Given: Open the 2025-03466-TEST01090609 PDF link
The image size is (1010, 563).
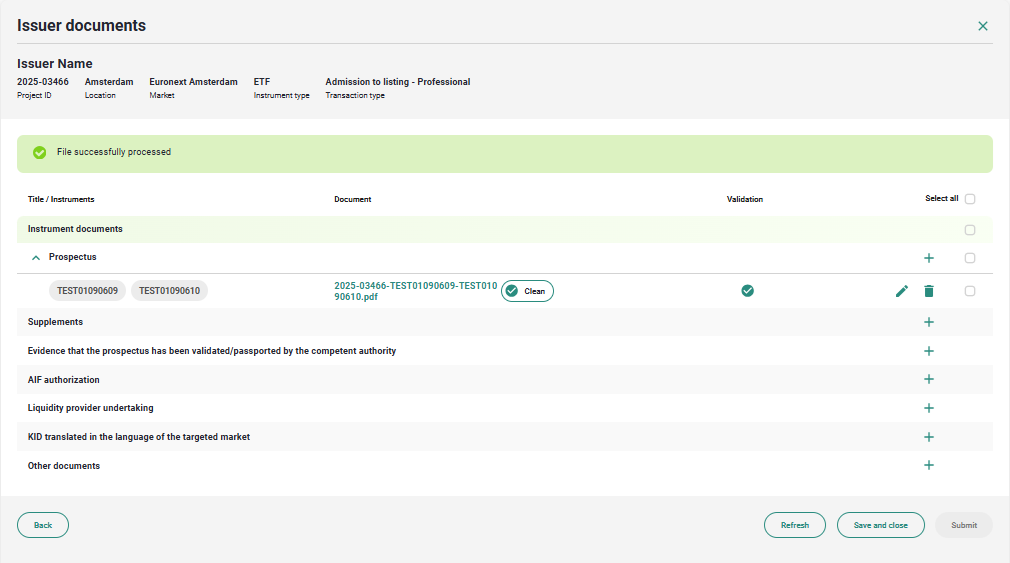Looking at the screenshot, I should click(x=415, y=291).
